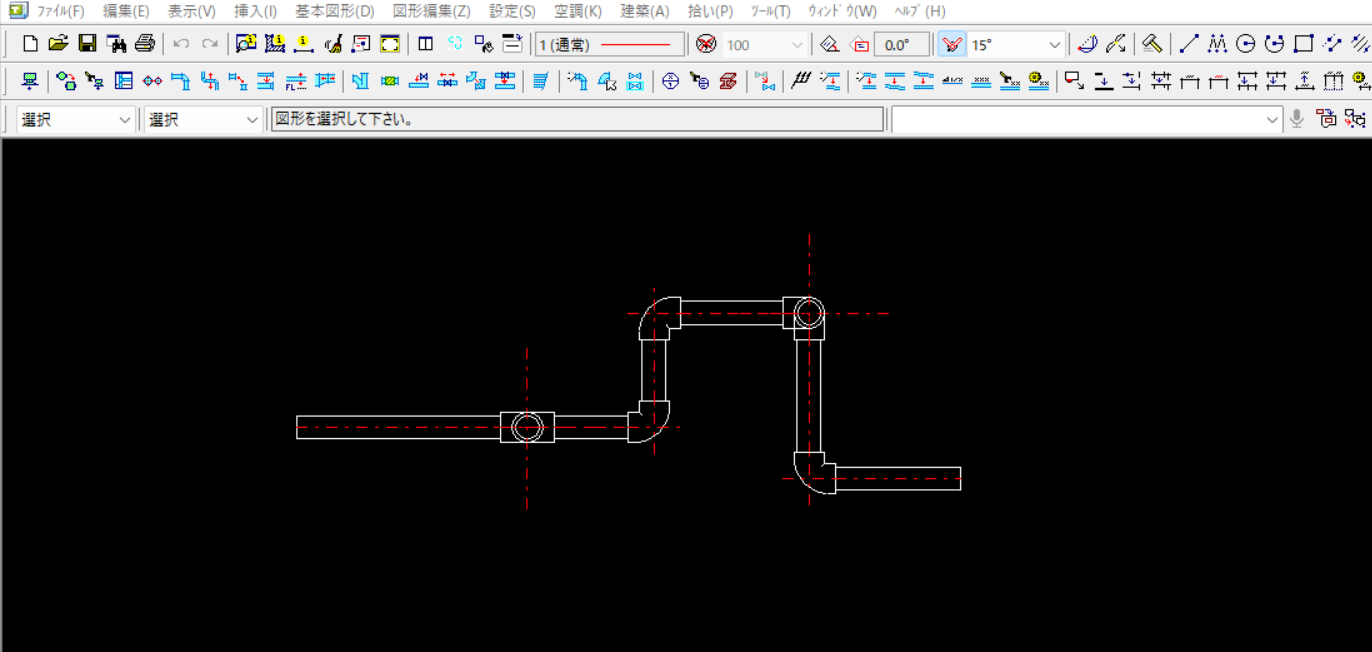Open the ツール(T) menu

pyautogui.click(x=770, y=11)
